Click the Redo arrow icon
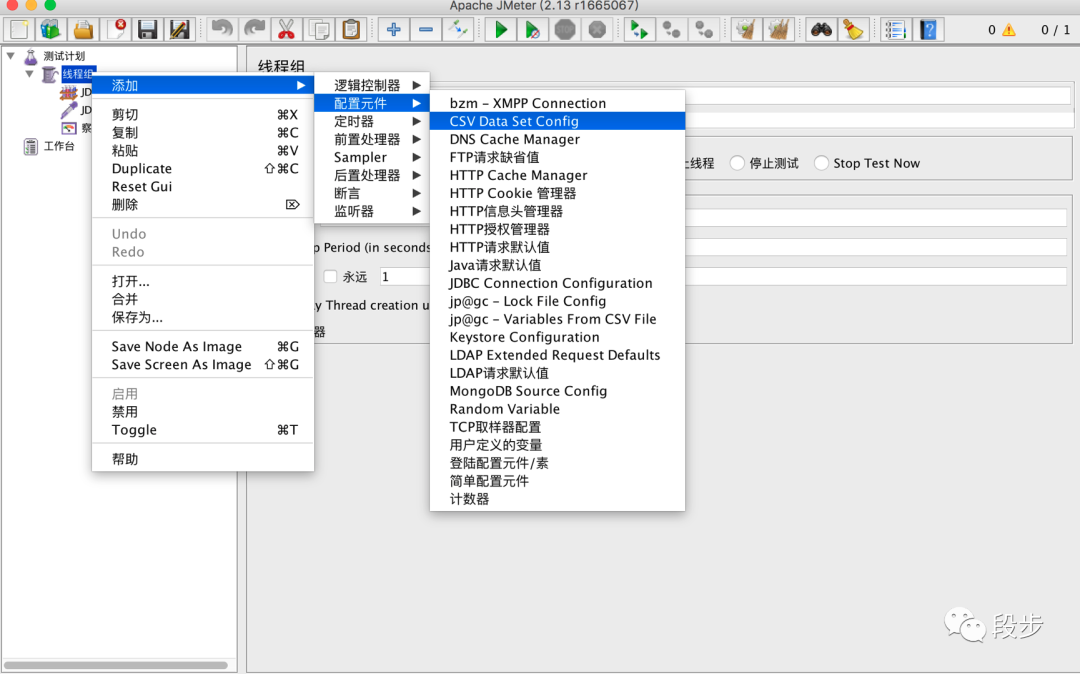 (x=254, y=30)
